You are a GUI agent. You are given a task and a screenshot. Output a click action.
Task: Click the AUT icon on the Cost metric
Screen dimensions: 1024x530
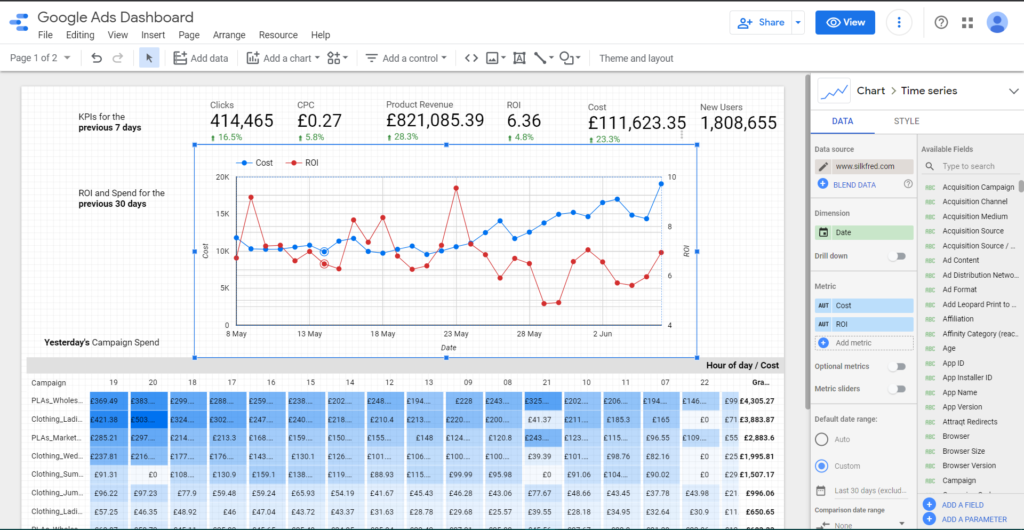tap(824, 305)
